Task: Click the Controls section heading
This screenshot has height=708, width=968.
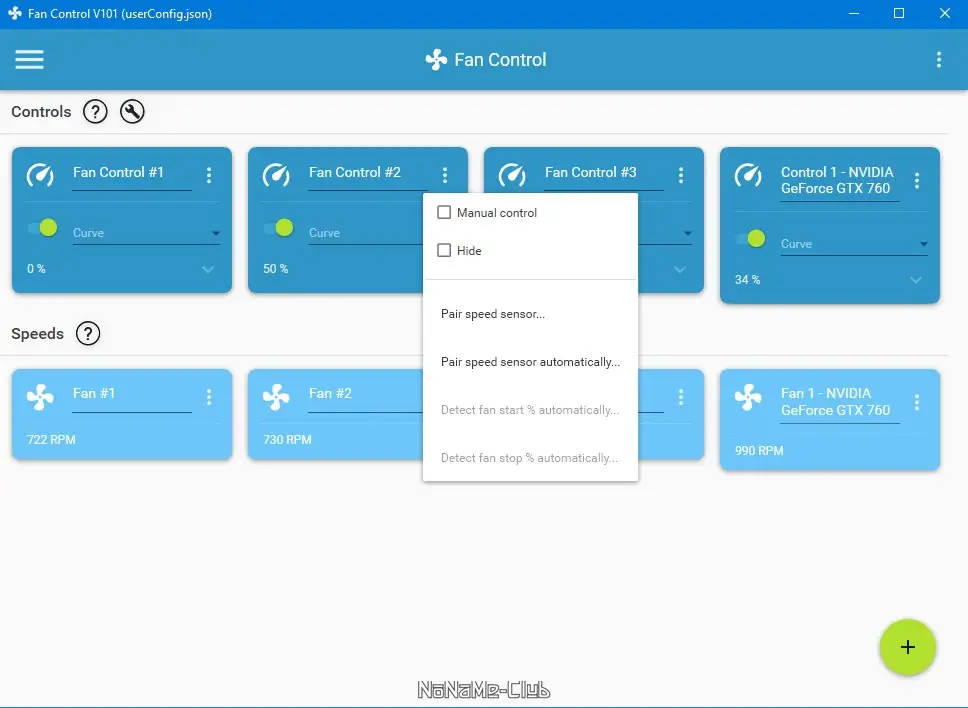Action: (x=41, y=112)
